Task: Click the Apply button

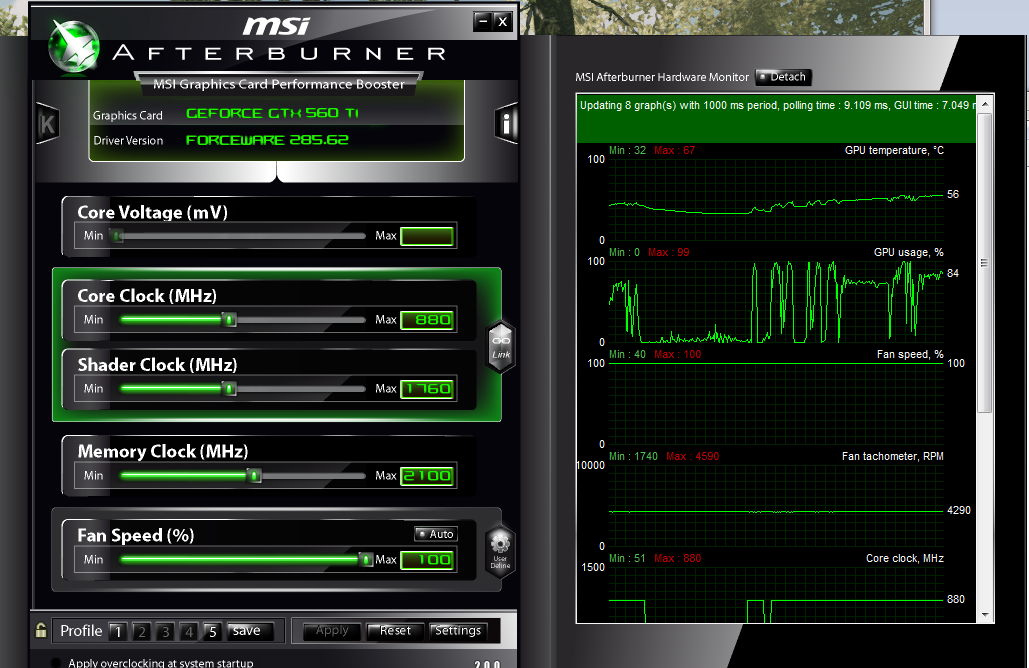Action: [332, 631]
